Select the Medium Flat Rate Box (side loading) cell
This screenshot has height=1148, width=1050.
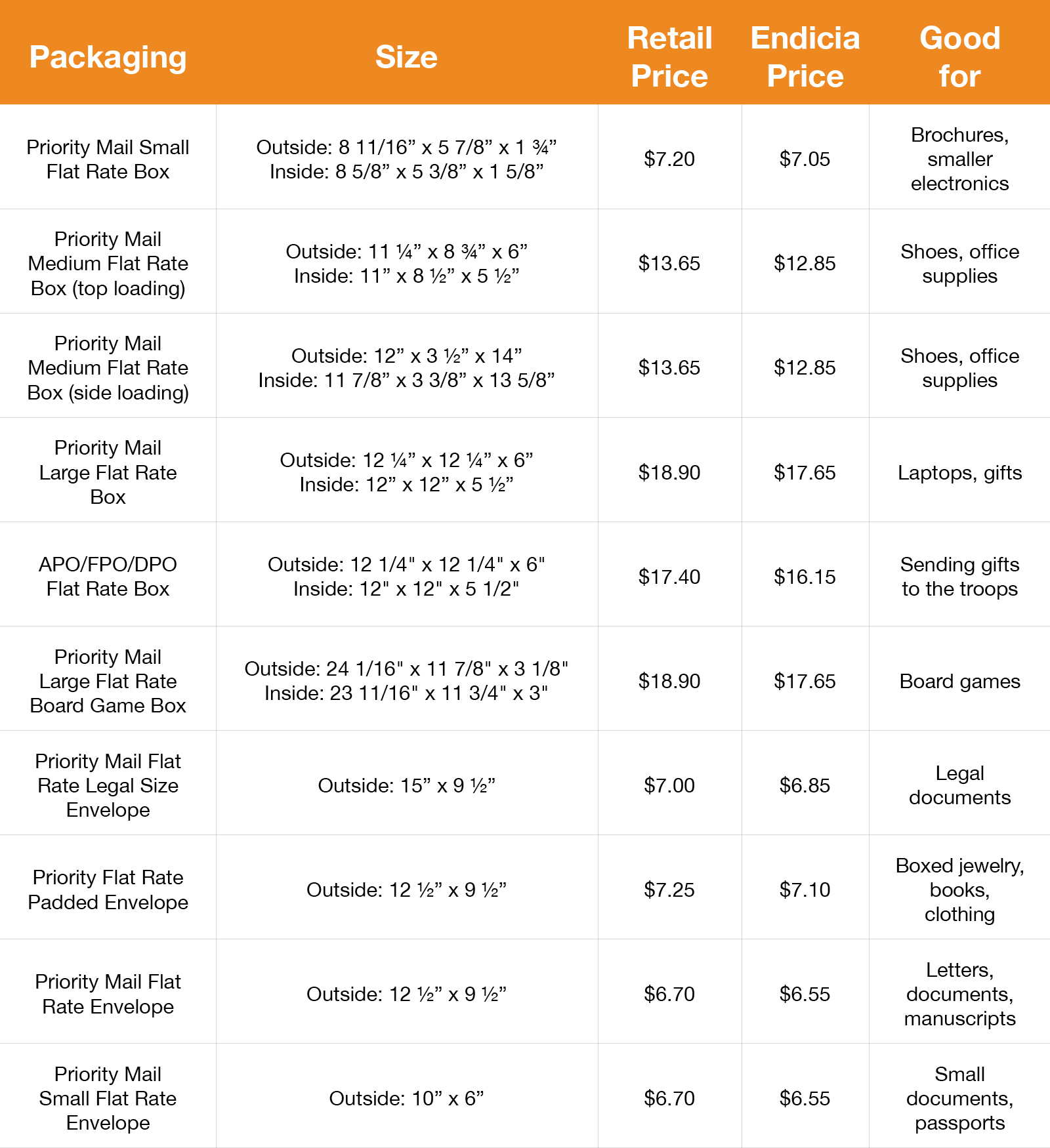[x=108, y=367]
